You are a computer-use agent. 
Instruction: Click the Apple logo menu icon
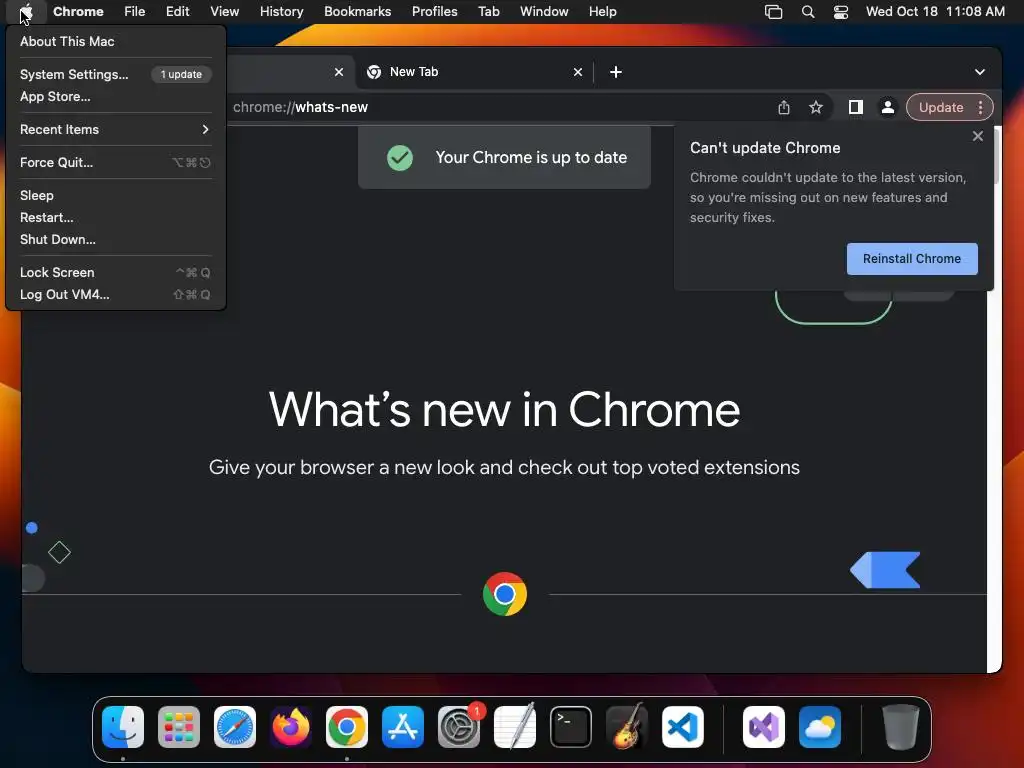pos(26,12)
